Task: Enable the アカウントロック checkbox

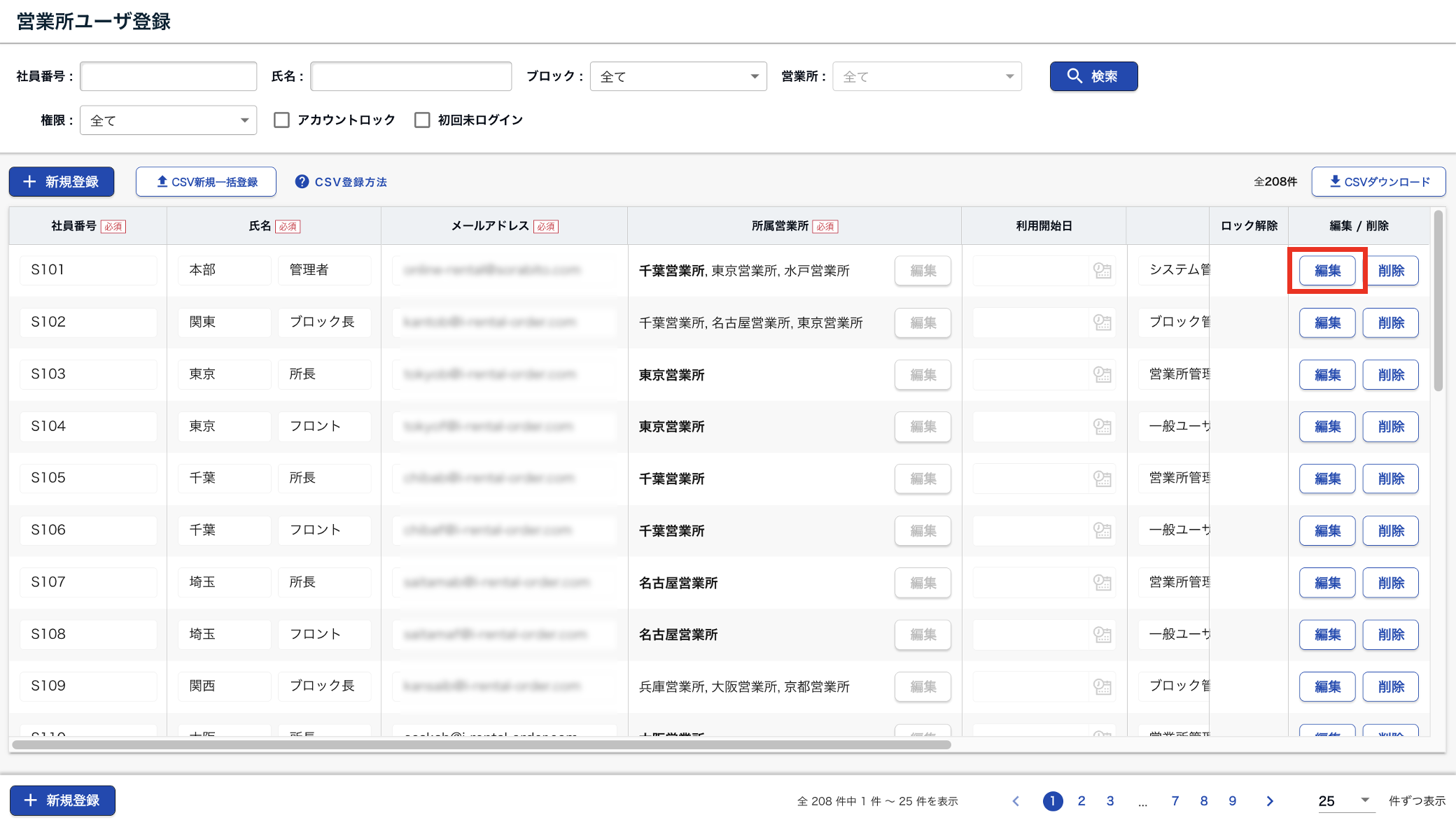Action: 282,120
